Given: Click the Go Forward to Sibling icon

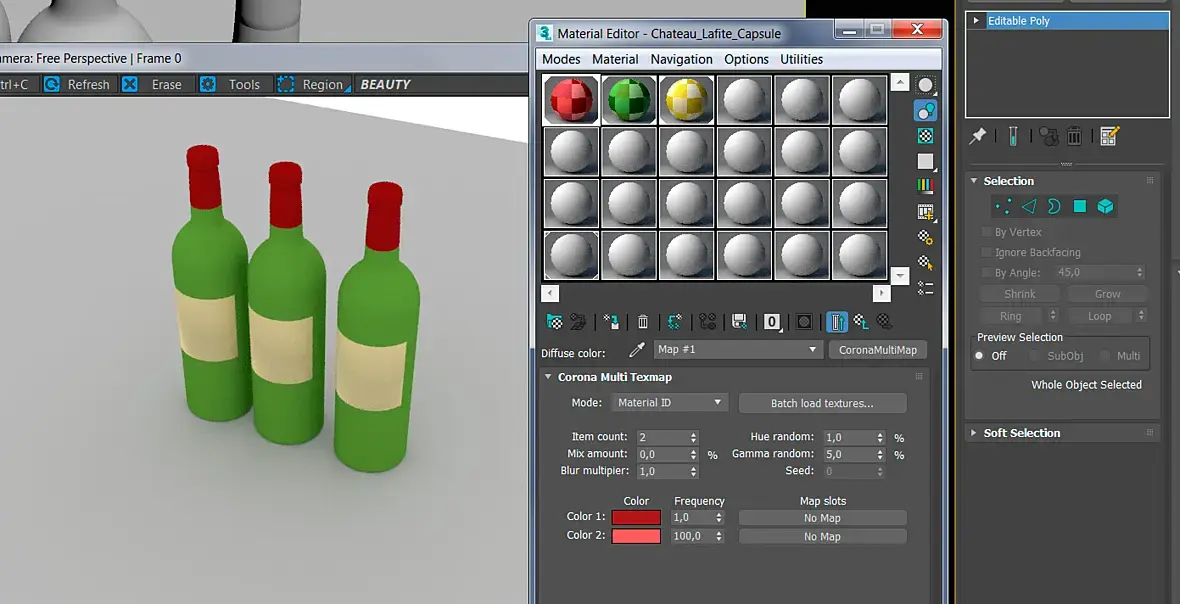Looking at the screenshot, I should click(885, 322).
